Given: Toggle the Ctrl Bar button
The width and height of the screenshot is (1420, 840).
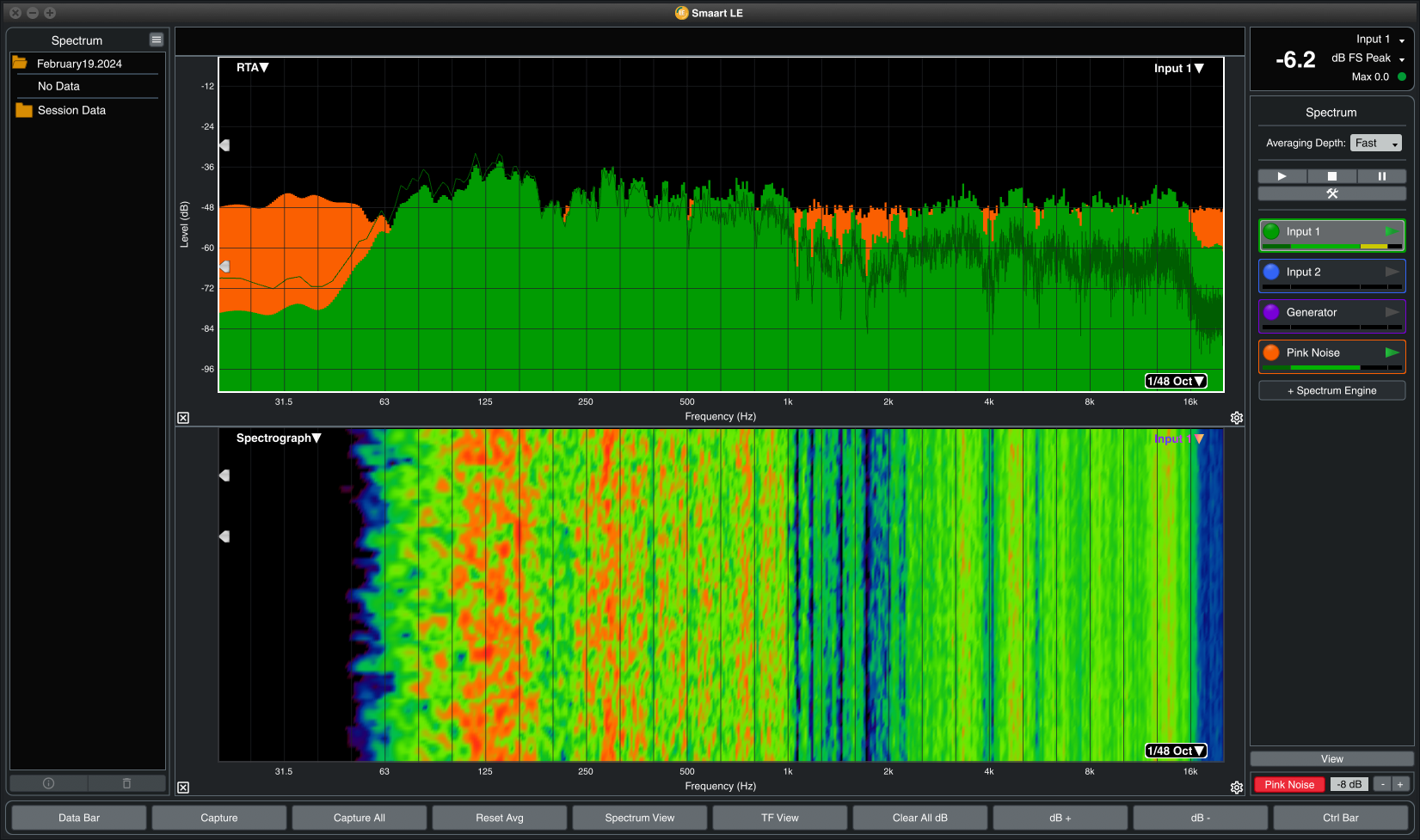Looking at the screenshot, I should coord(1341,818).
